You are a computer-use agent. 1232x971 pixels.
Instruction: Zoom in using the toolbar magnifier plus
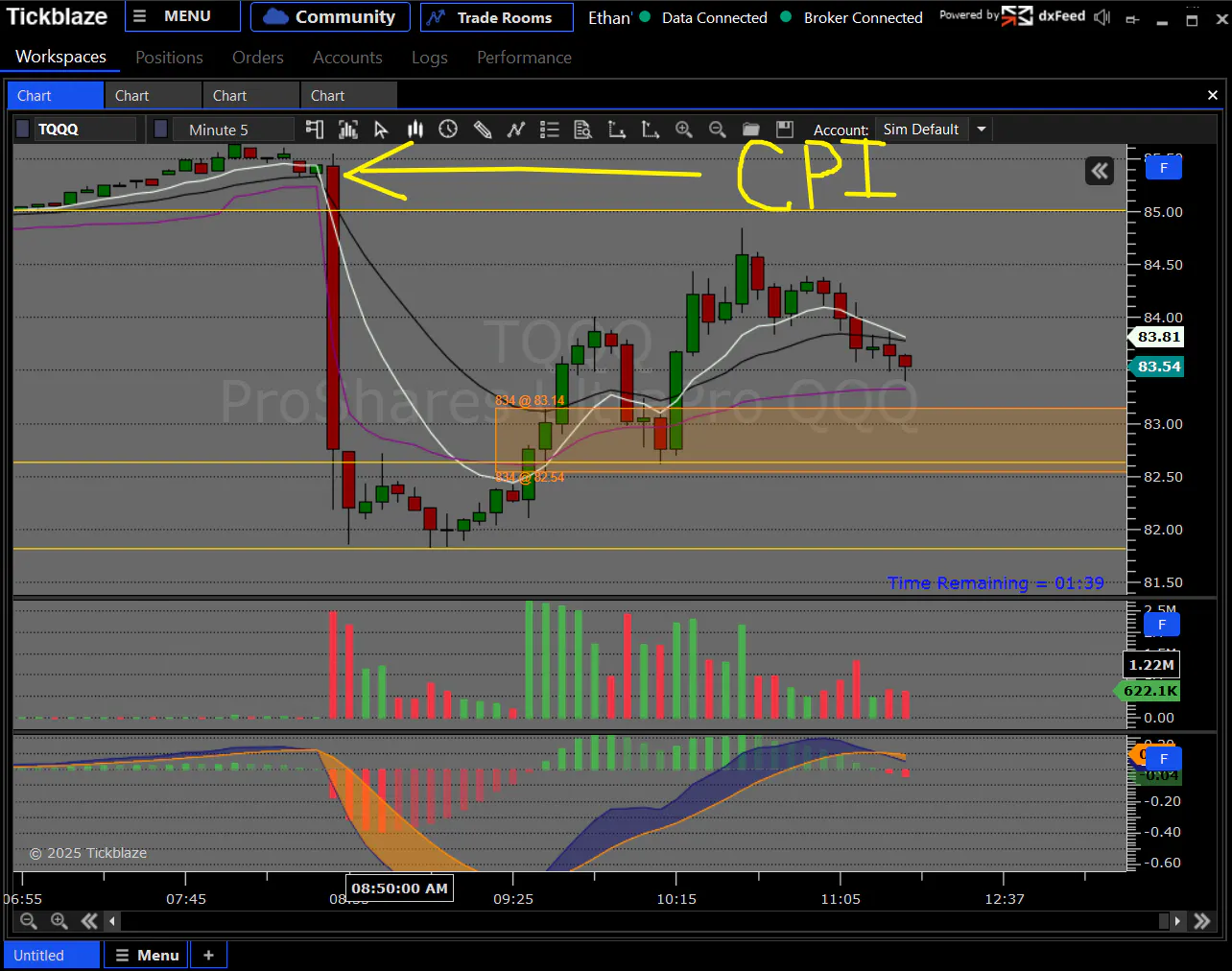click(683, 129)
